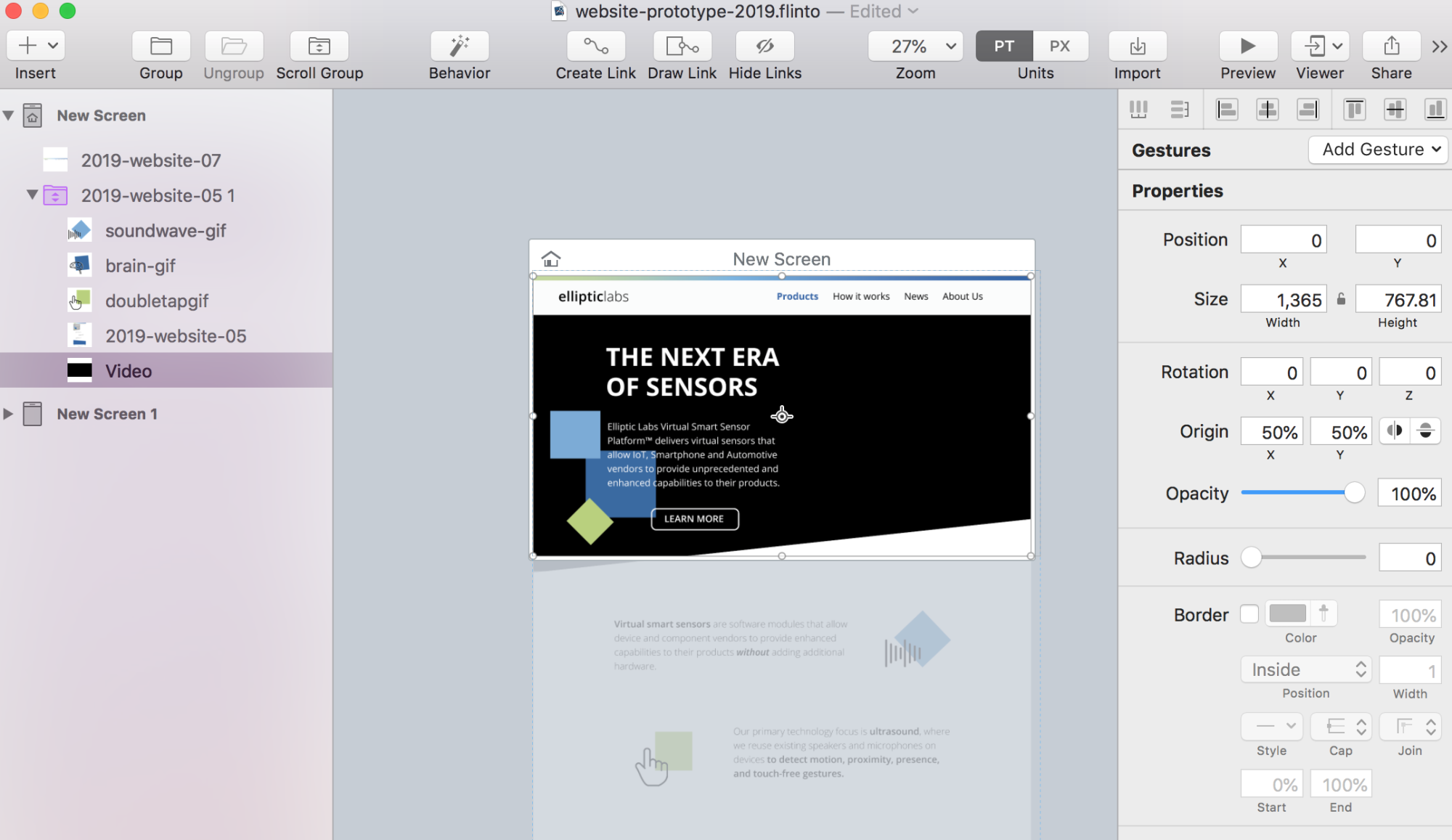Screen dimensions: 1452x840
Task: Click the Import toolbar icon
Action: (x=1138, y=46)
